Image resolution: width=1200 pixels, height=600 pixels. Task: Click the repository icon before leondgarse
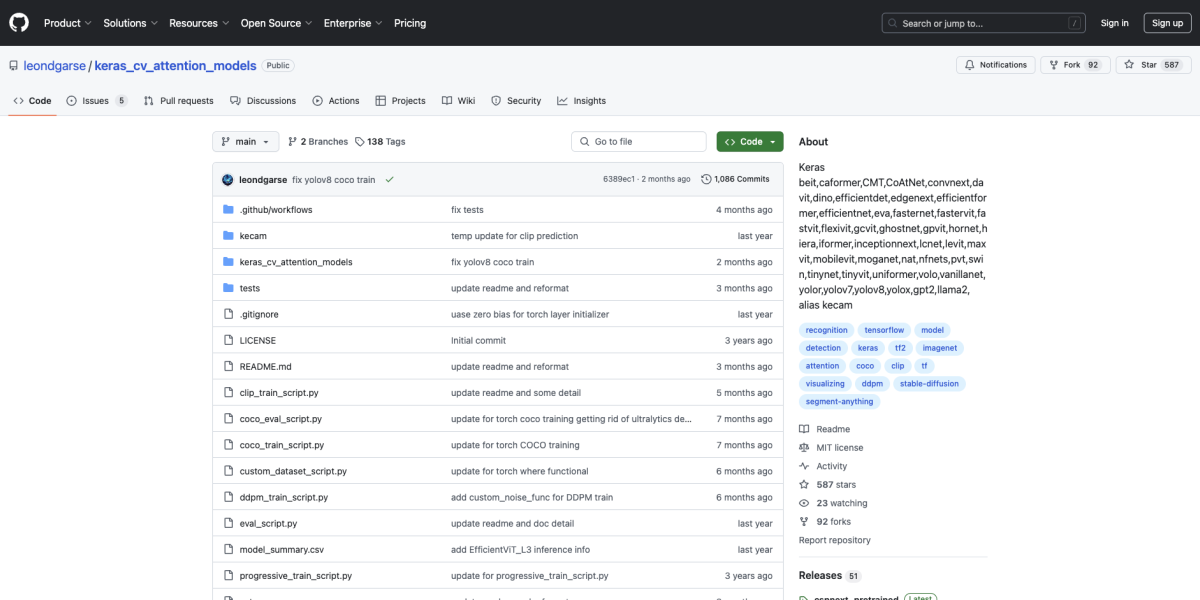tap(14, 66)
